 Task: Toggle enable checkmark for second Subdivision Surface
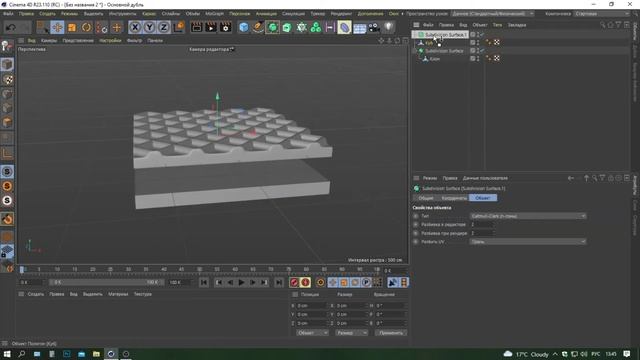[x=482, y=51]
